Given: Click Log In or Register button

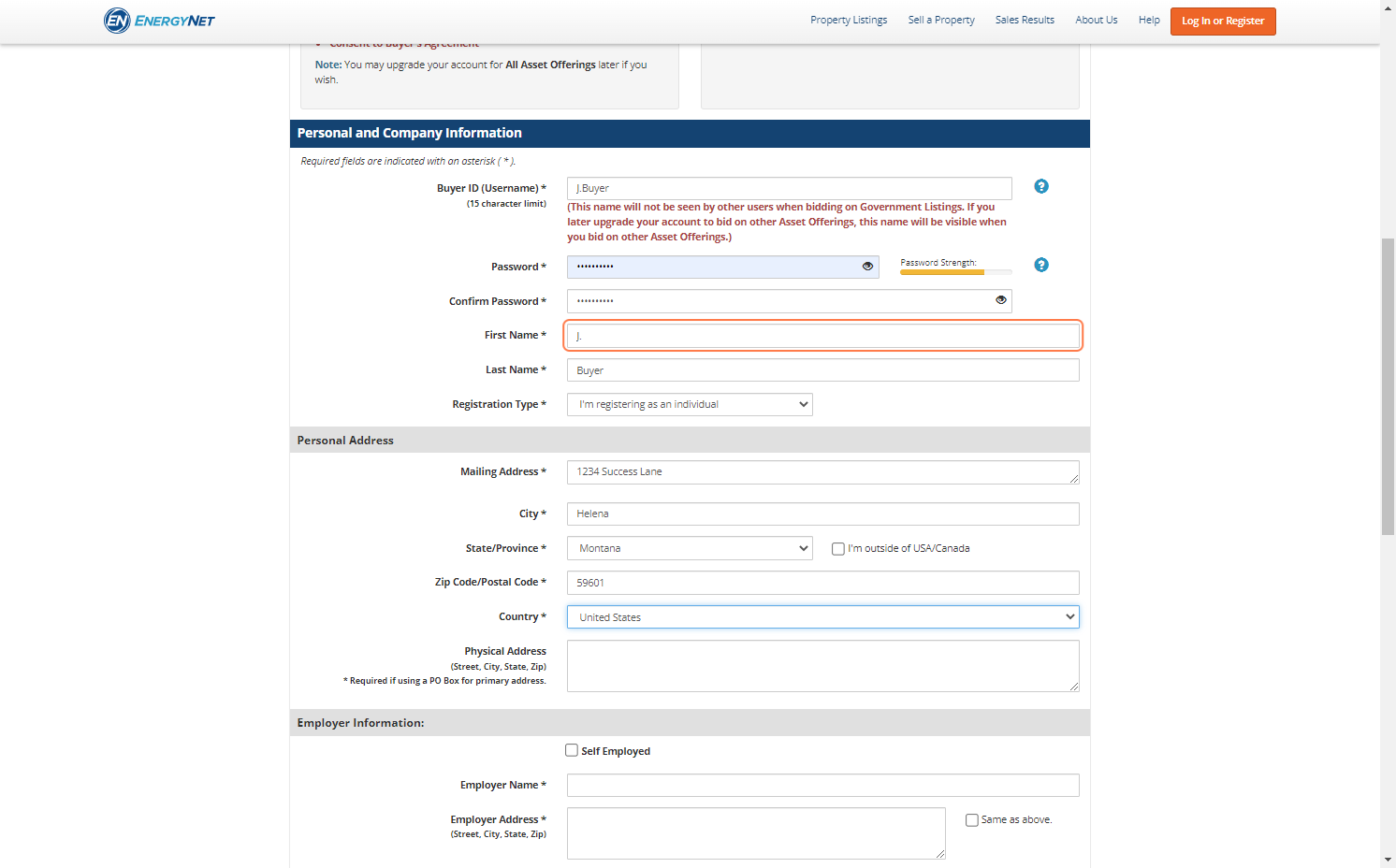Looking at the screenshot, I should pos(1223,21).
